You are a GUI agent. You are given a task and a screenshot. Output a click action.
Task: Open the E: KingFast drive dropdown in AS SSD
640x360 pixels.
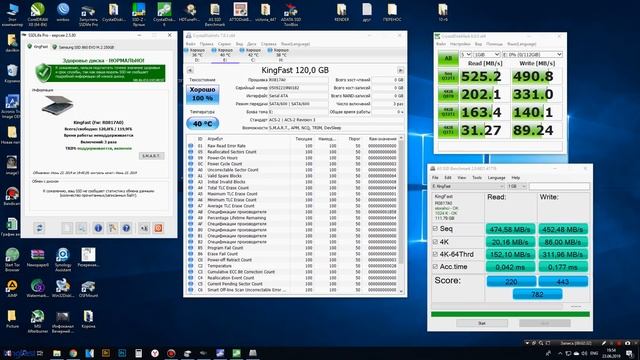(468, 186)
